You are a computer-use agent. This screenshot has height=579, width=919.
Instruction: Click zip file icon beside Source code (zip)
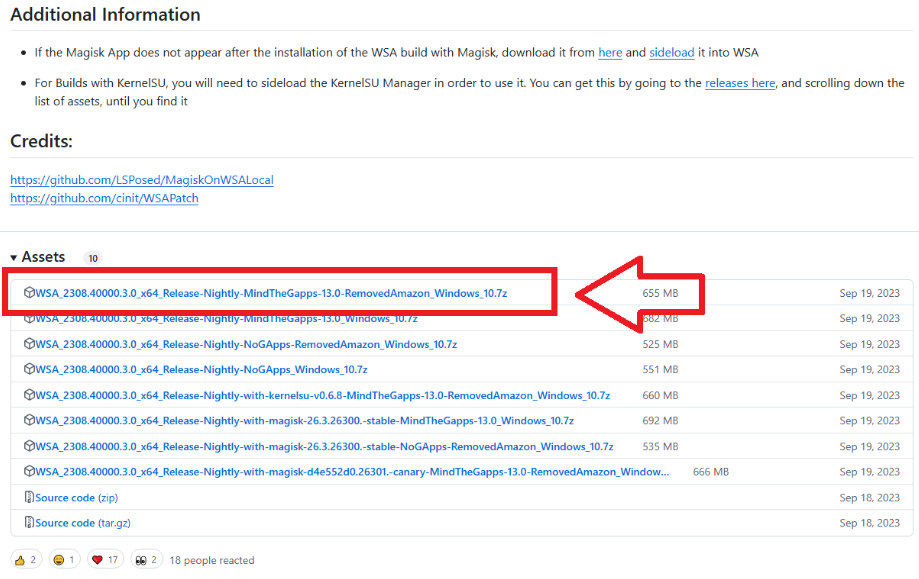coord(29,497)
